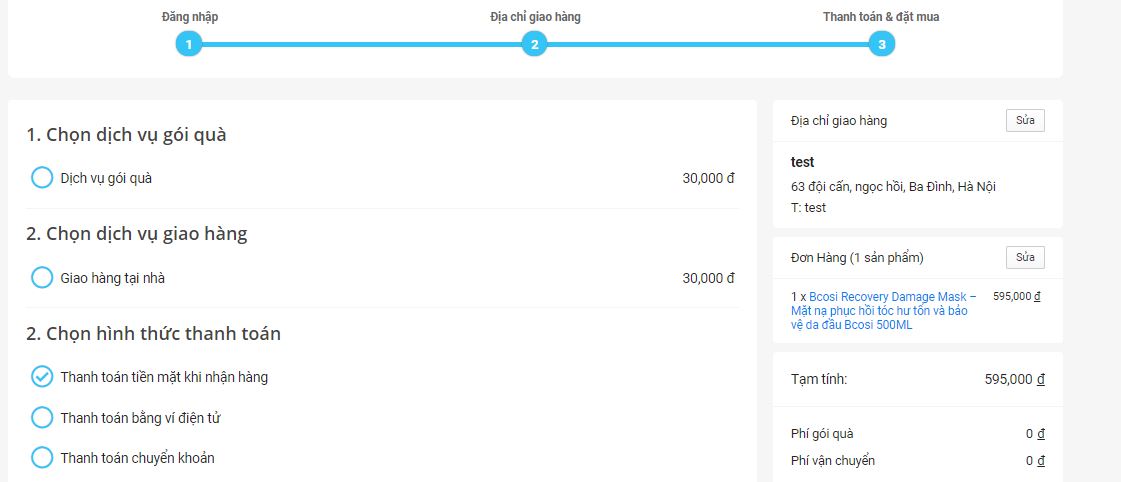
Task: Click home delivery price 30,000 đ
Action: point(708,278)
